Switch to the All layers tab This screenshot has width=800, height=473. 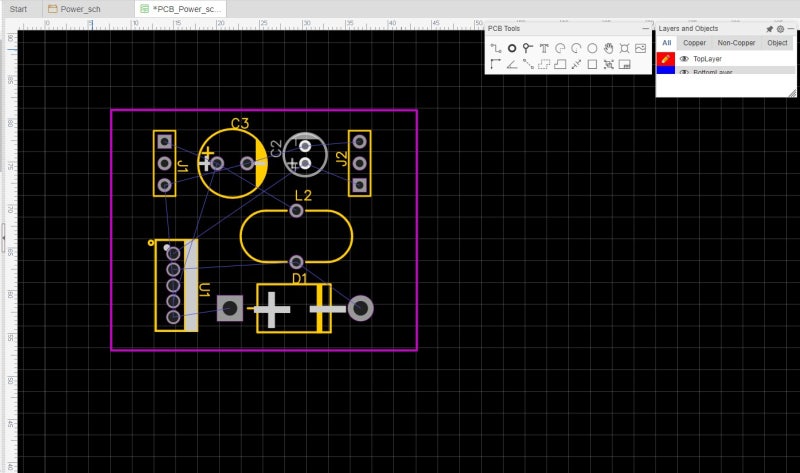coord(666,43)
